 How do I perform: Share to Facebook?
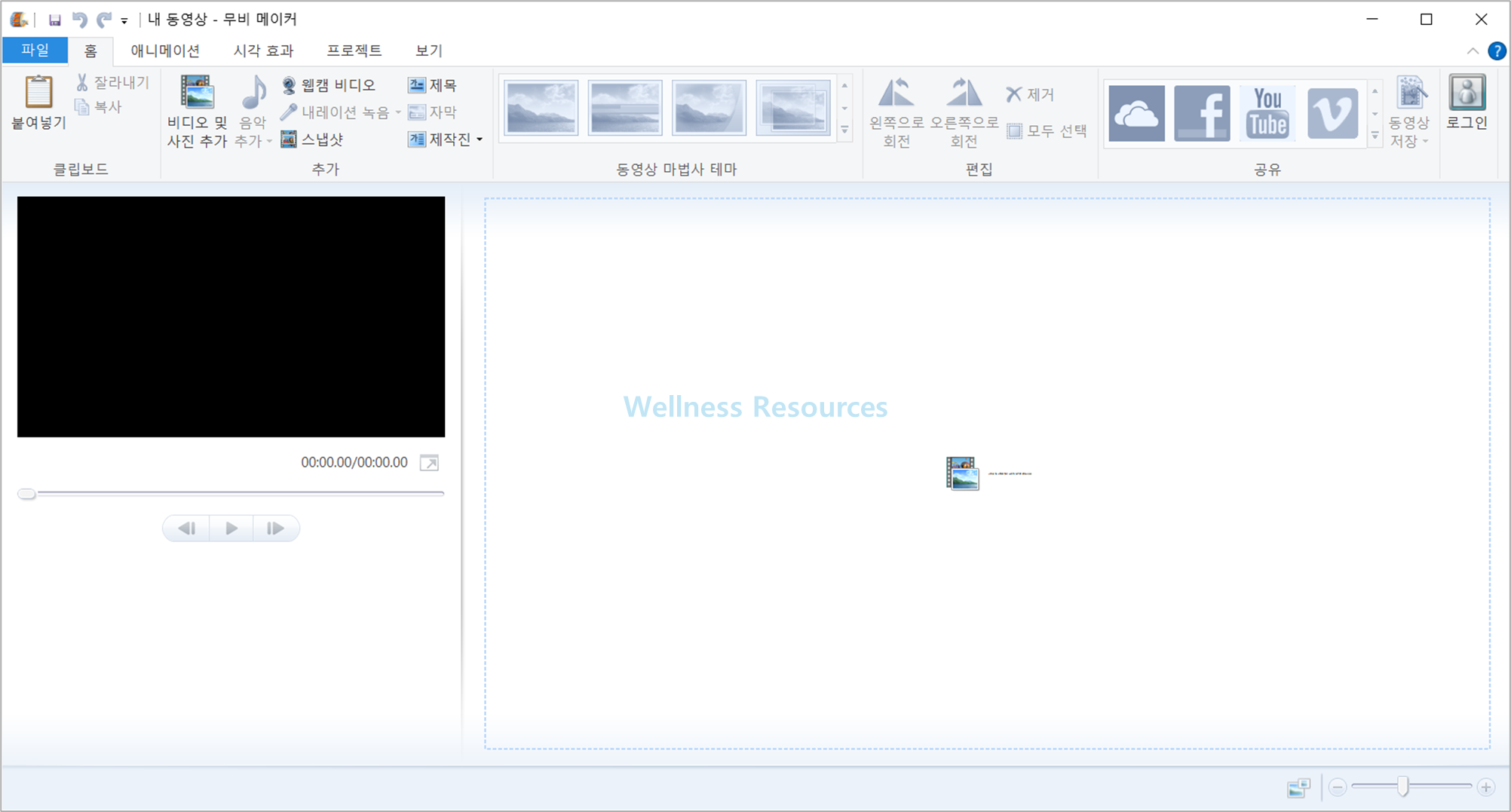click(x=1202, y=114)
